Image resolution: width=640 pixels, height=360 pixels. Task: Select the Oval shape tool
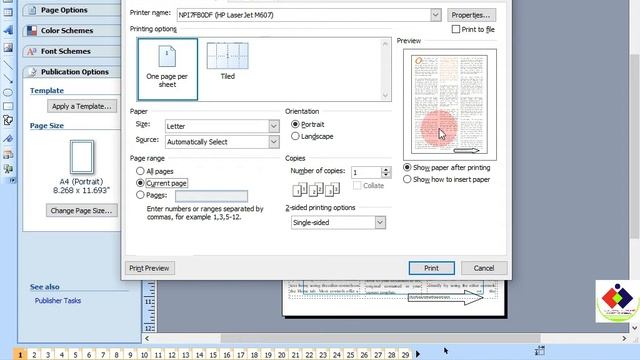click(x=8, y=93)
